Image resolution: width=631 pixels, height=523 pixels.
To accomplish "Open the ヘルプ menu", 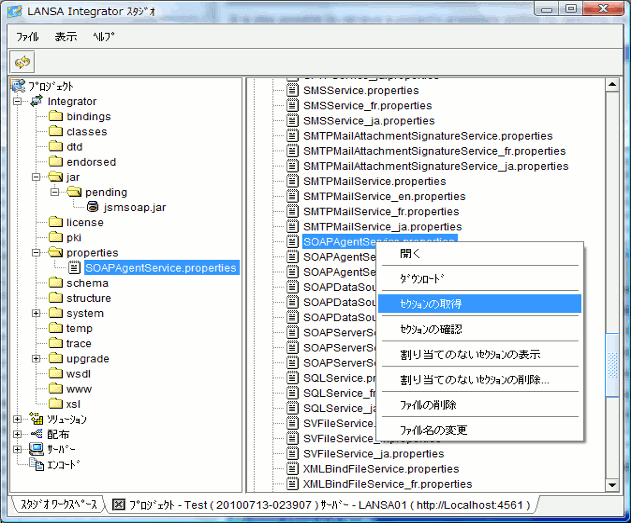I will pyautogui.click(x=103, y=37).
